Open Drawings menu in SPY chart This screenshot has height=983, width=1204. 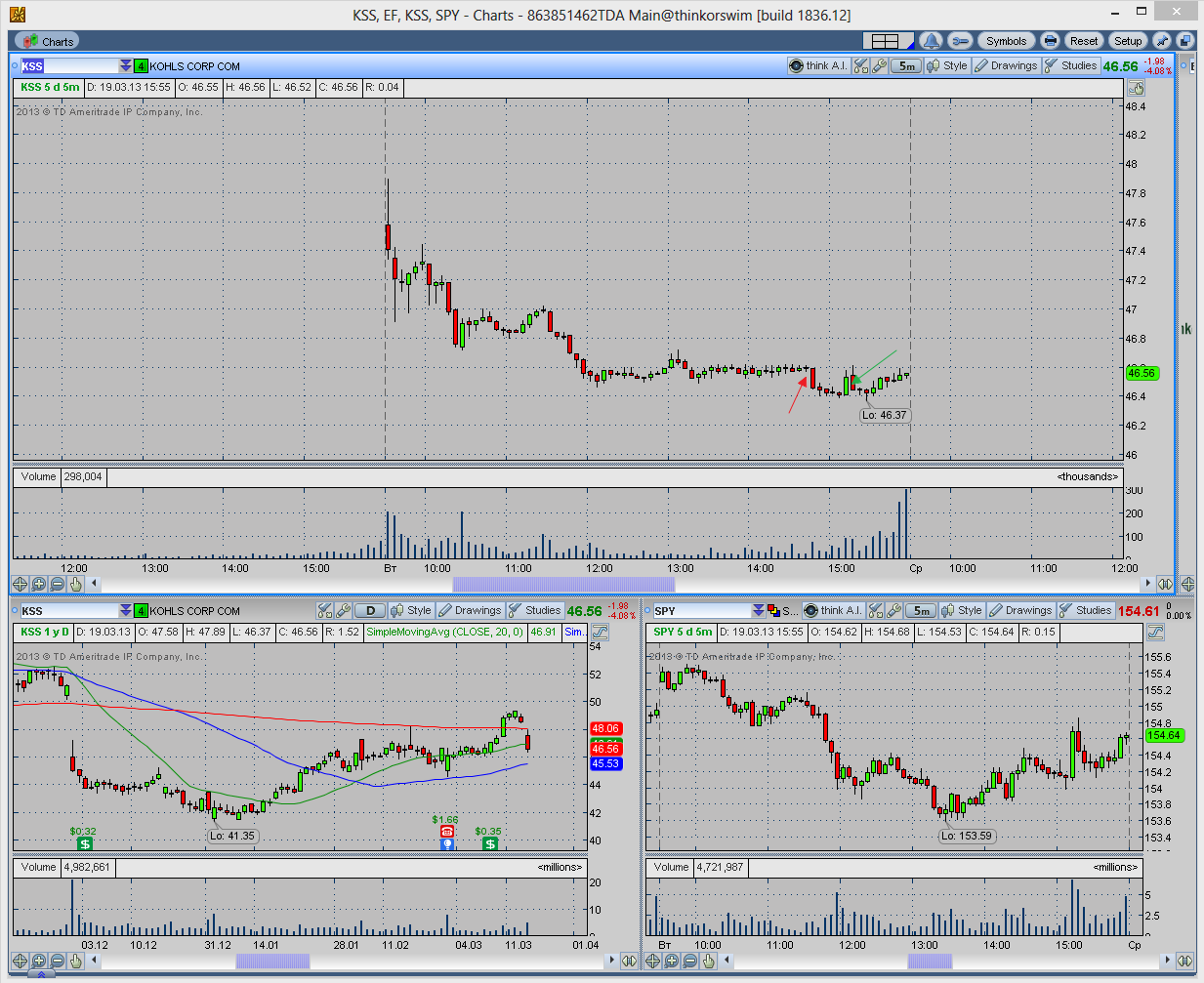[1020, 610]
